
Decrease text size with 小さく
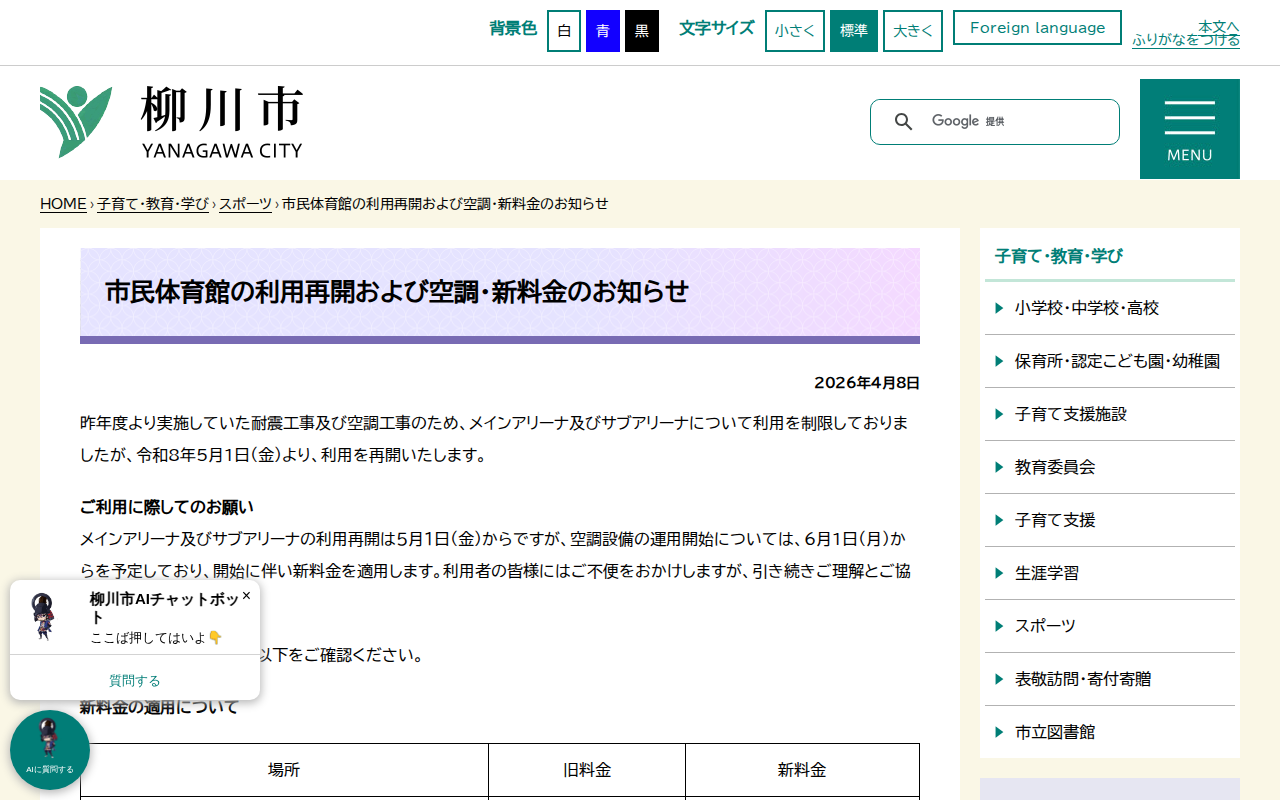coord(795,31)
